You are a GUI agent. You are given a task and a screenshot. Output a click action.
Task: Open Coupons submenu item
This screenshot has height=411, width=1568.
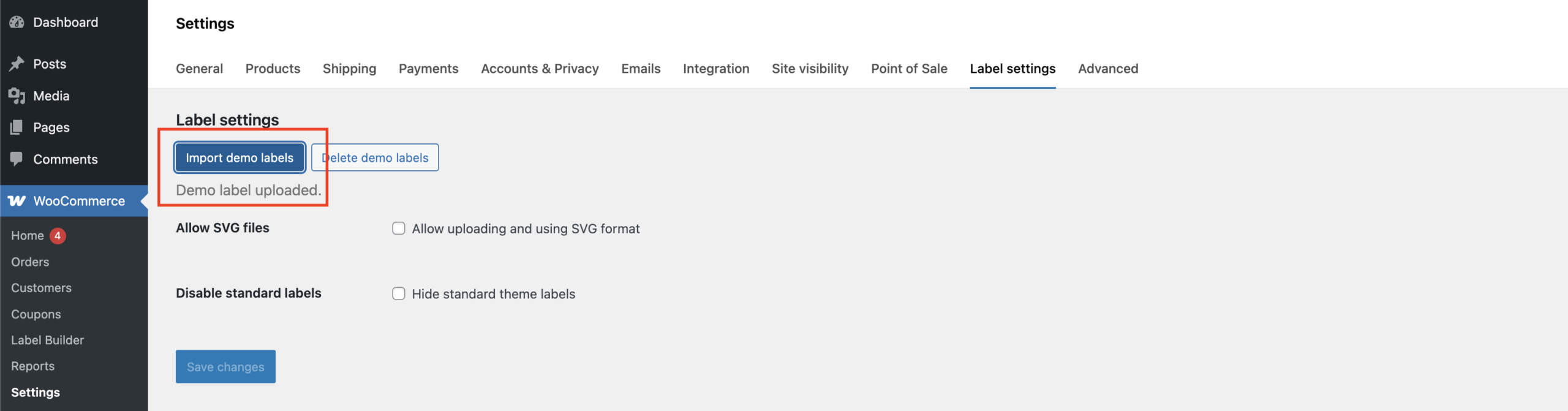click(x=36, y=314)
